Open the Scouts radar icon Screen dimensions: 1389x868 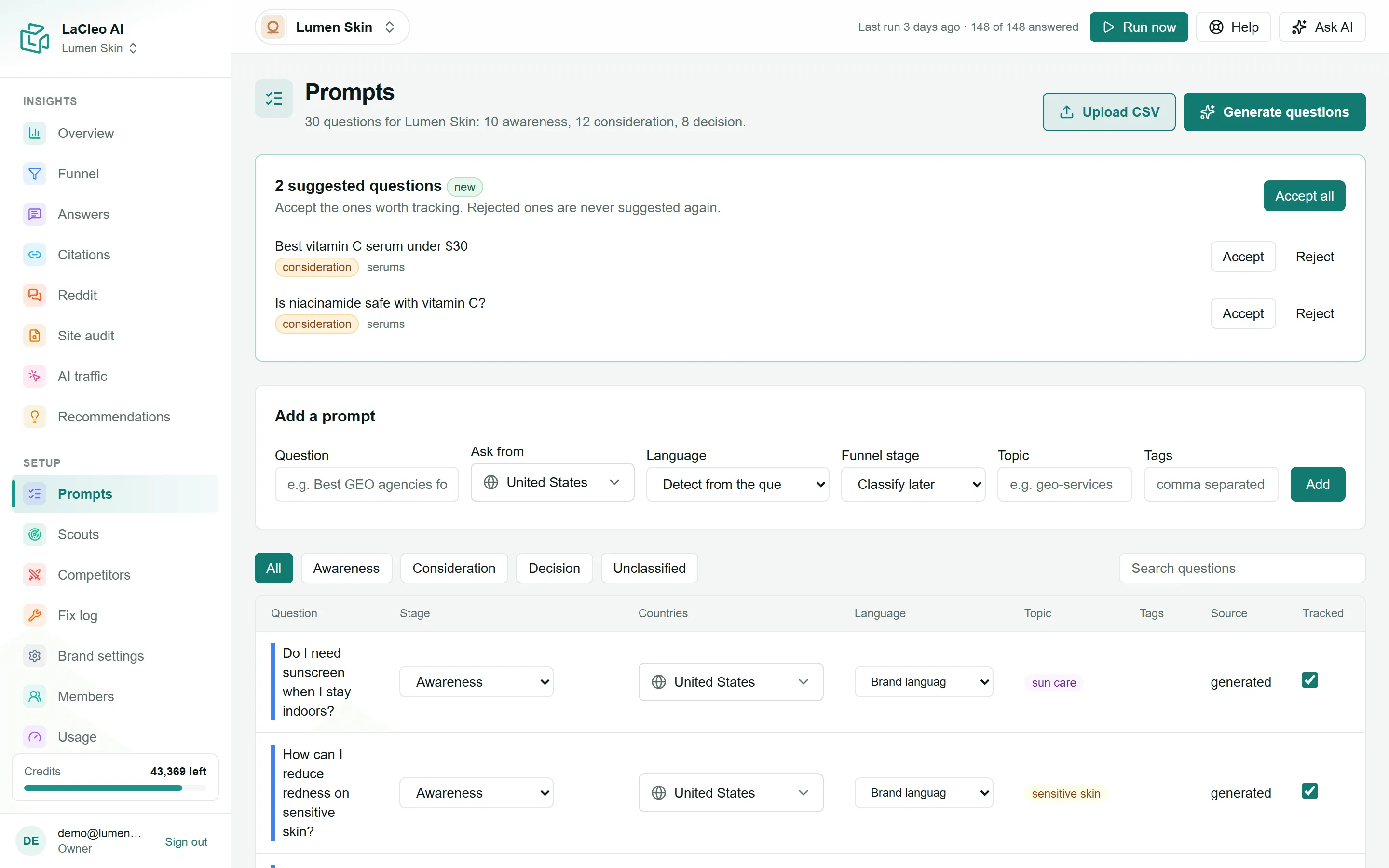pyautogui.click(x=34, y=534)
